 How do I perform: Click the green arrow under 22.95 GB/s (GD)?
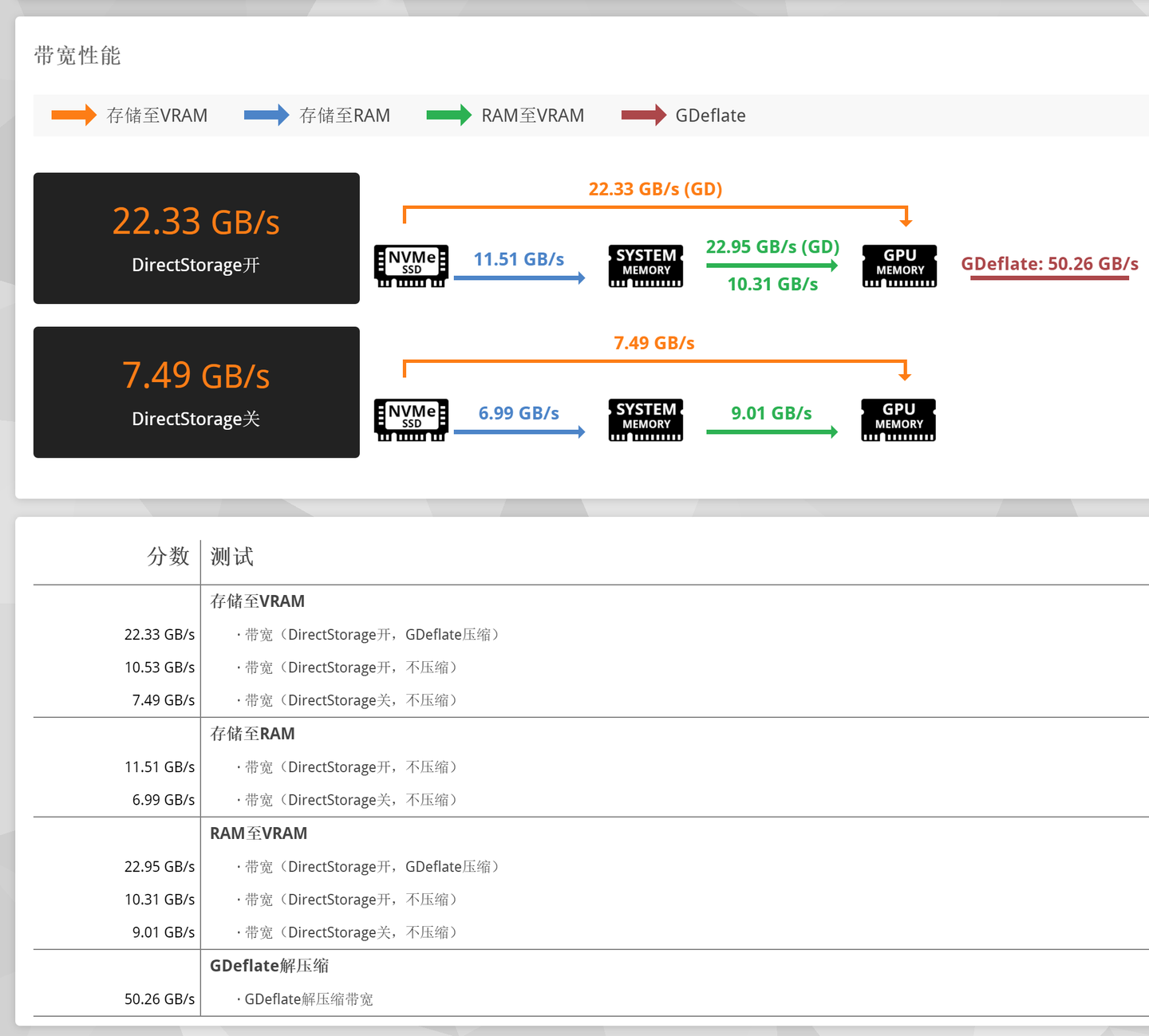coord(772,266)
